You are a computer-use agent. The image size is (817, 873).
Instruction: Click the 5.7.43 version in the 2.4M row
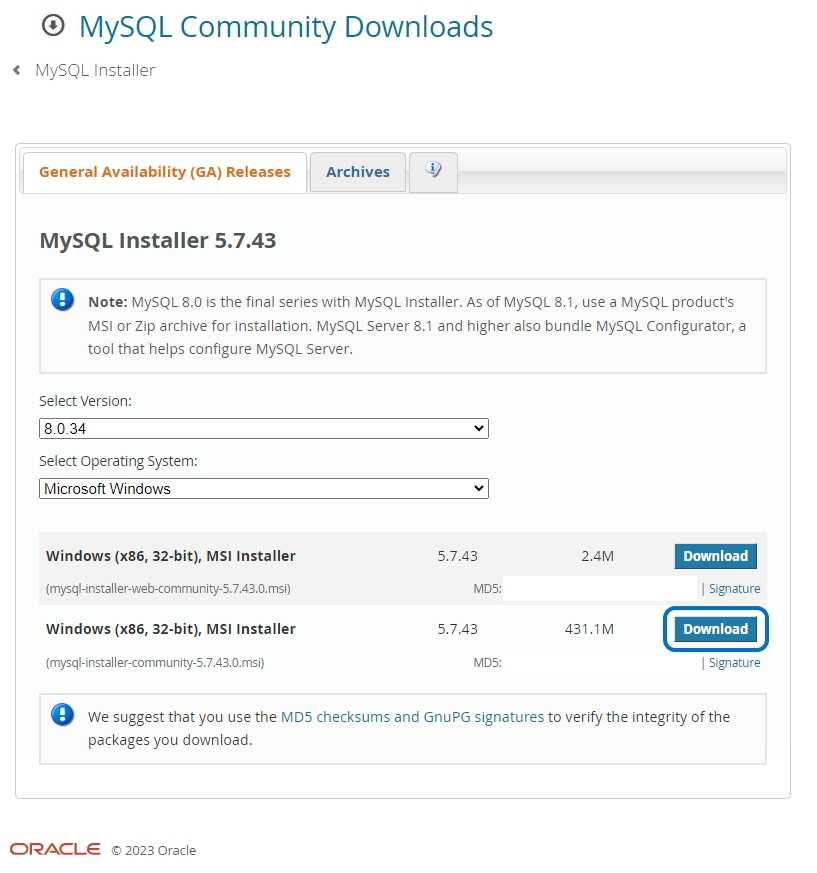(x=457, y=556)
